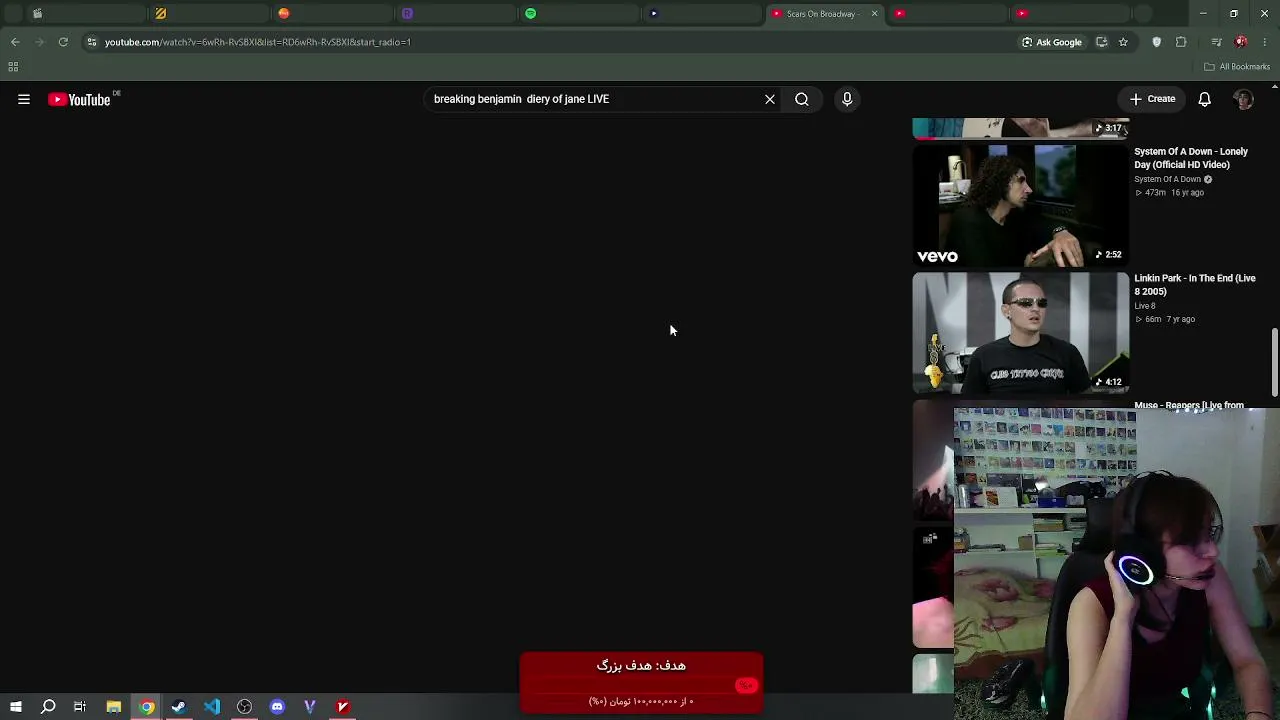Clear the search box with the X
This screenshot has width=1280, height=720.
(770, 99)
